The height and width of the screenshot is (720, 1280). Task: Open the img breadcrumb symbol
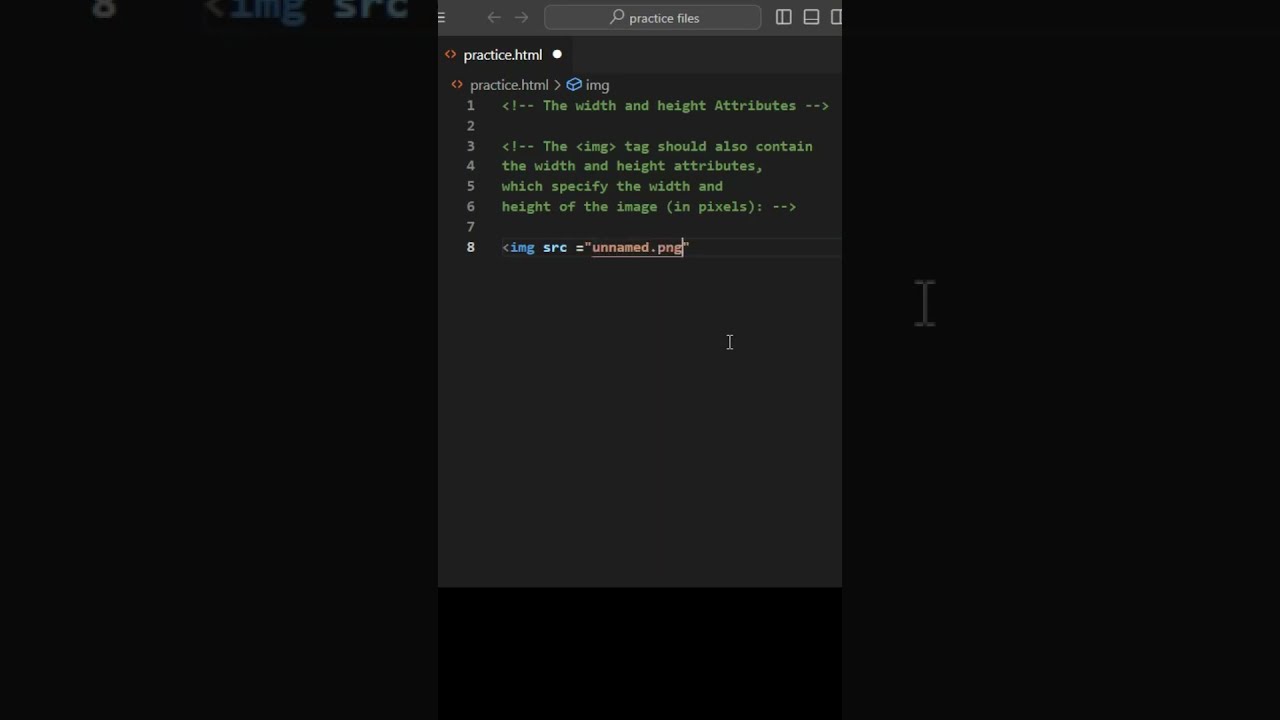click(597, 85)
